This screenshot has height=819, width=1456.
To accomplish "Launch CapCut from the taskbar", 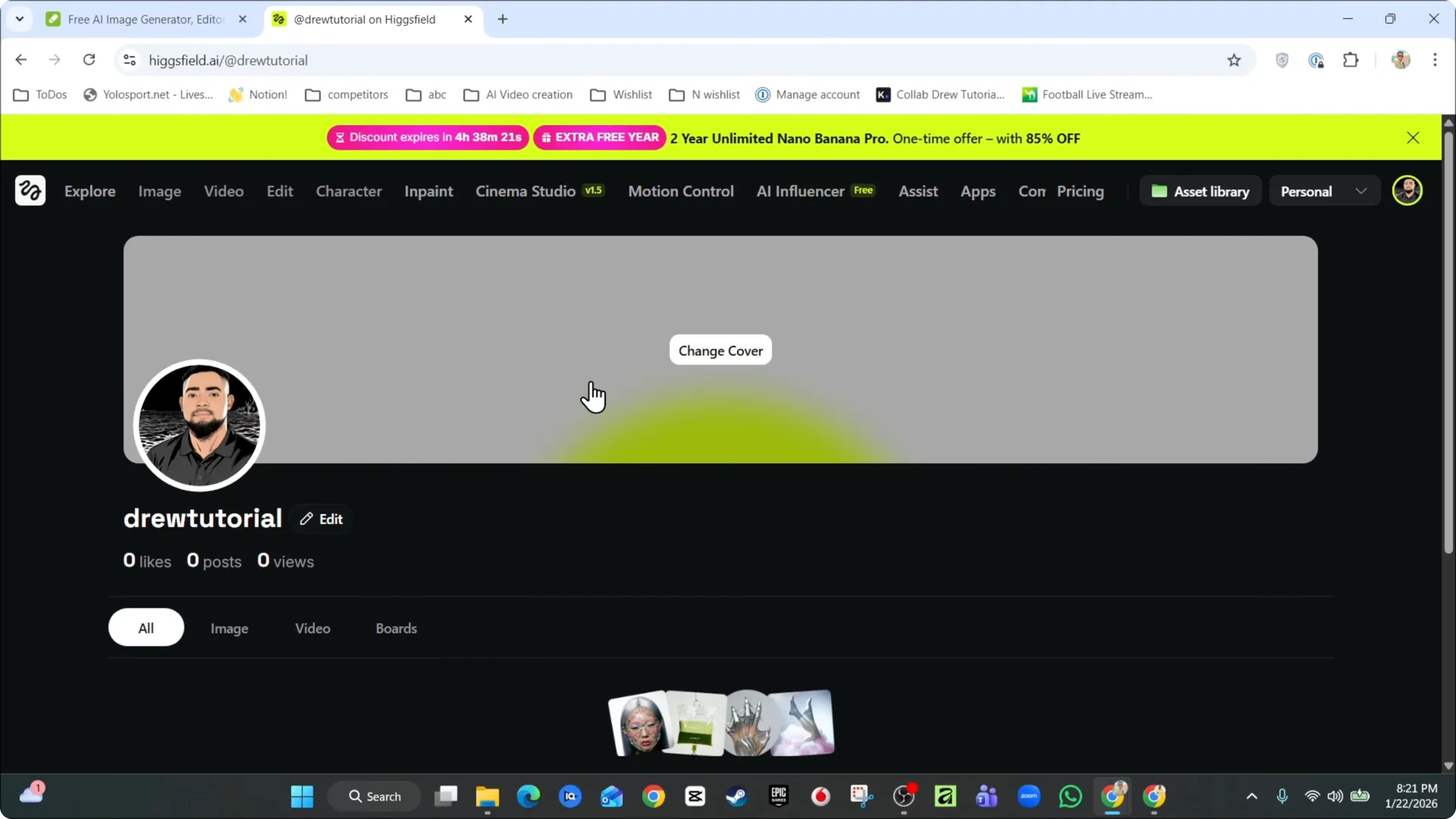I will (x=695, y=796).
